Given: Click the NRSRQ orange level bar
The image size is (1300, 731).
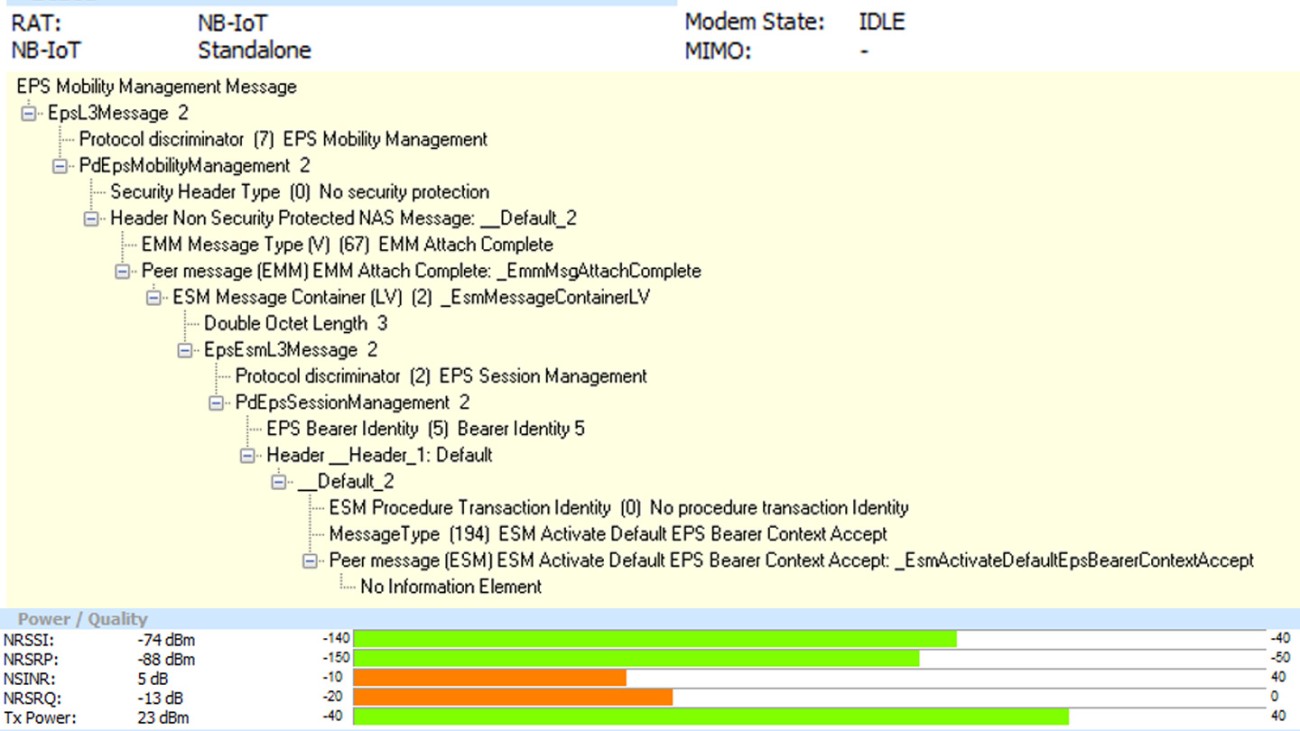Looking at the screenshot, I should point(513,698).
